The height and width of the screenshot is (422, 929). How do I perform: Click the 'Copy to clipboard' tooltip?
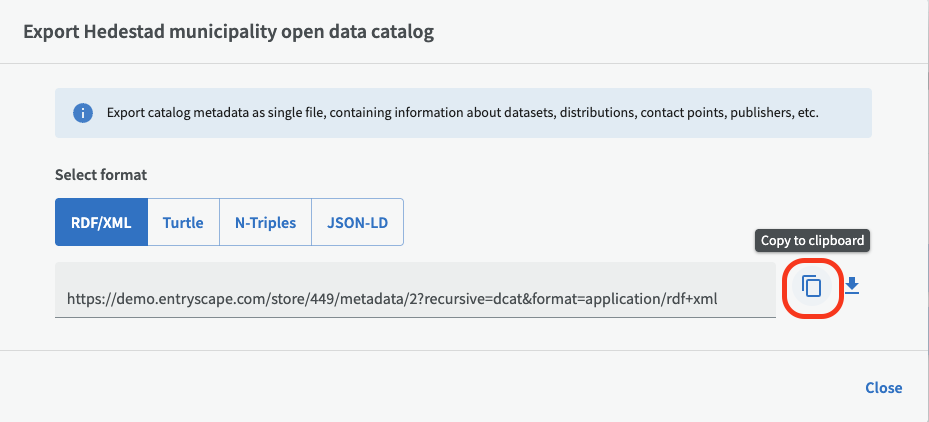[812, 241]
